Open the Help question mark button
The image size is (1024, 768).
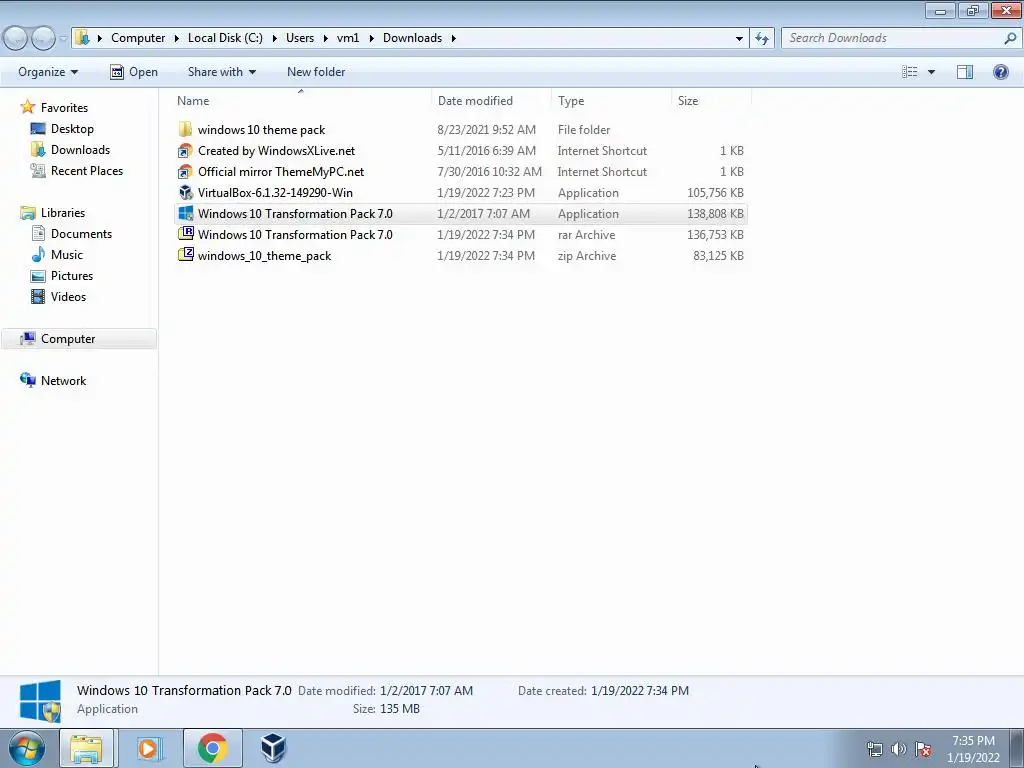pos(1000,72)
